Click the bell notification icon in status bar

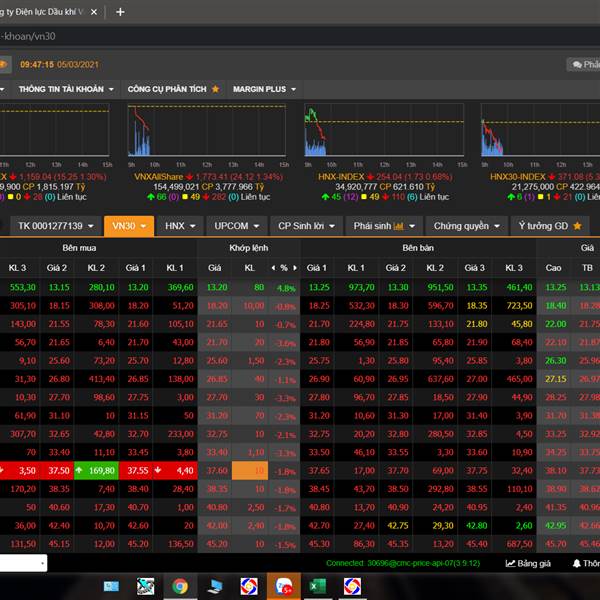[576, 563]
